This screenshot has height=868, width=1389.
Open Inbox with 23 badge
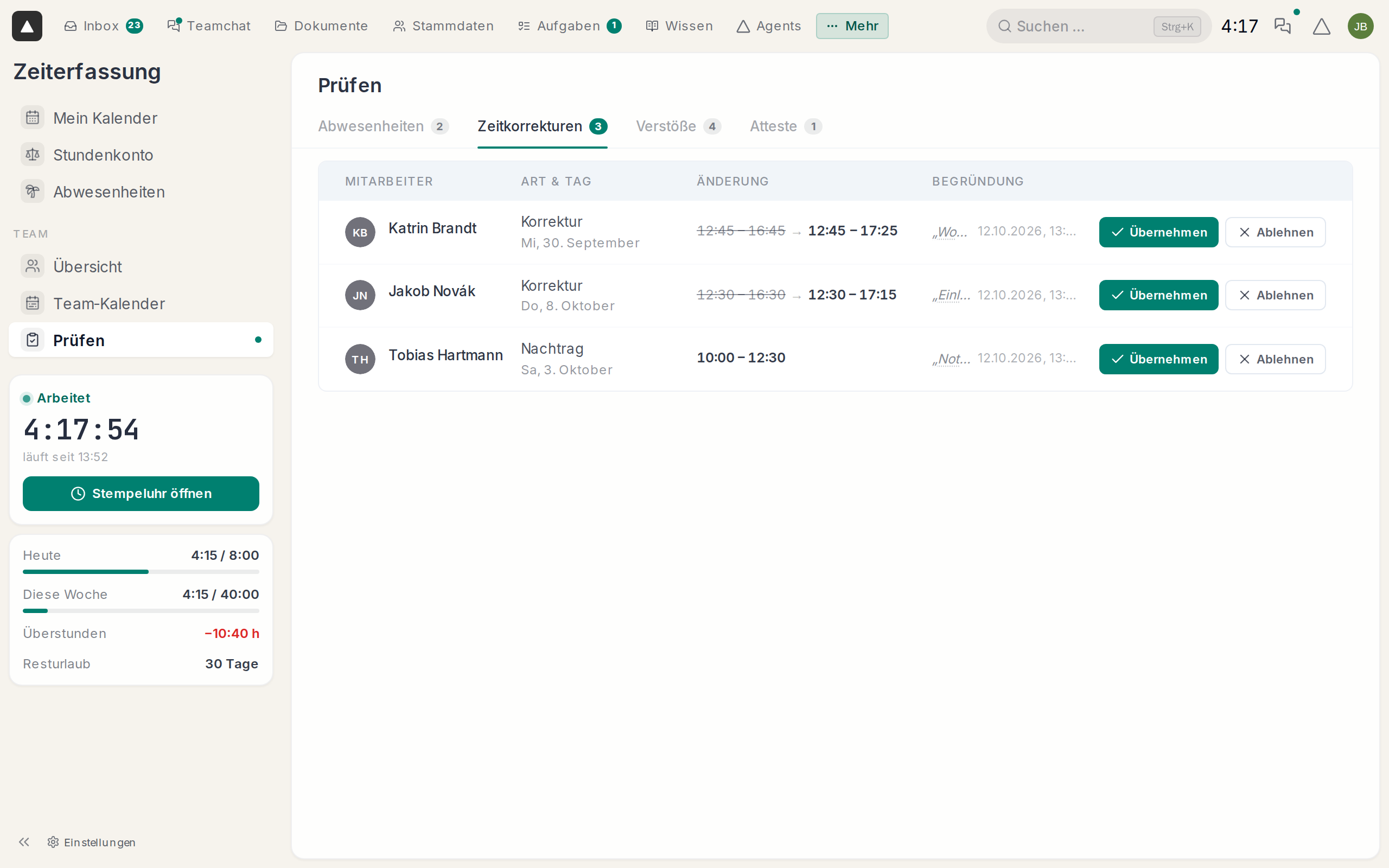103,26
